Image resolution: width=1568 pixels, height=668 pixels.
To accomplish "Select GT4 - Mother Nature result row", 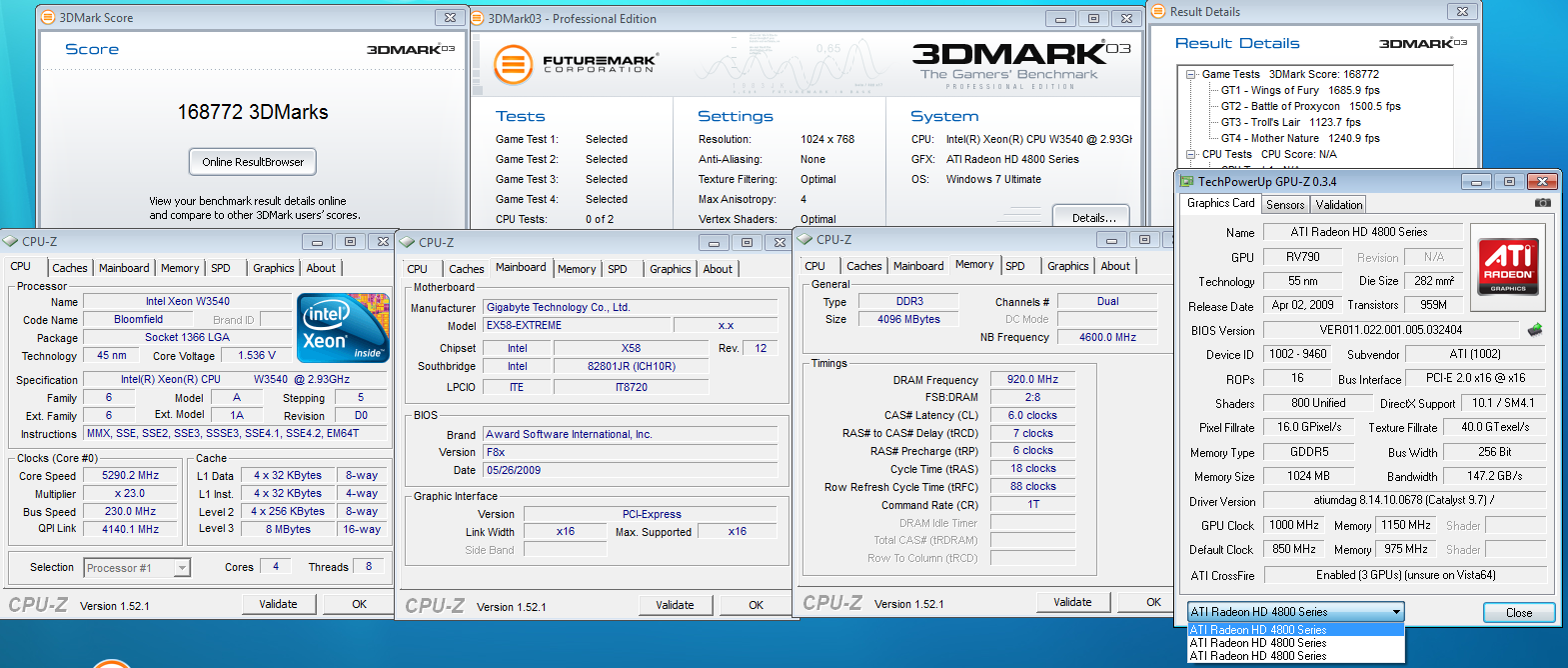I will tap(1300, 138).
